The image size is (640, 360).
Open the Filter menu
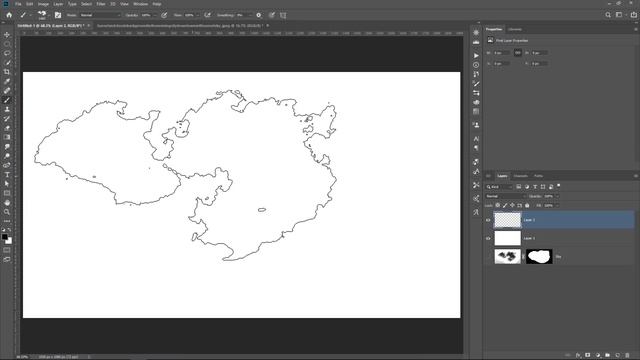(101, 4)
